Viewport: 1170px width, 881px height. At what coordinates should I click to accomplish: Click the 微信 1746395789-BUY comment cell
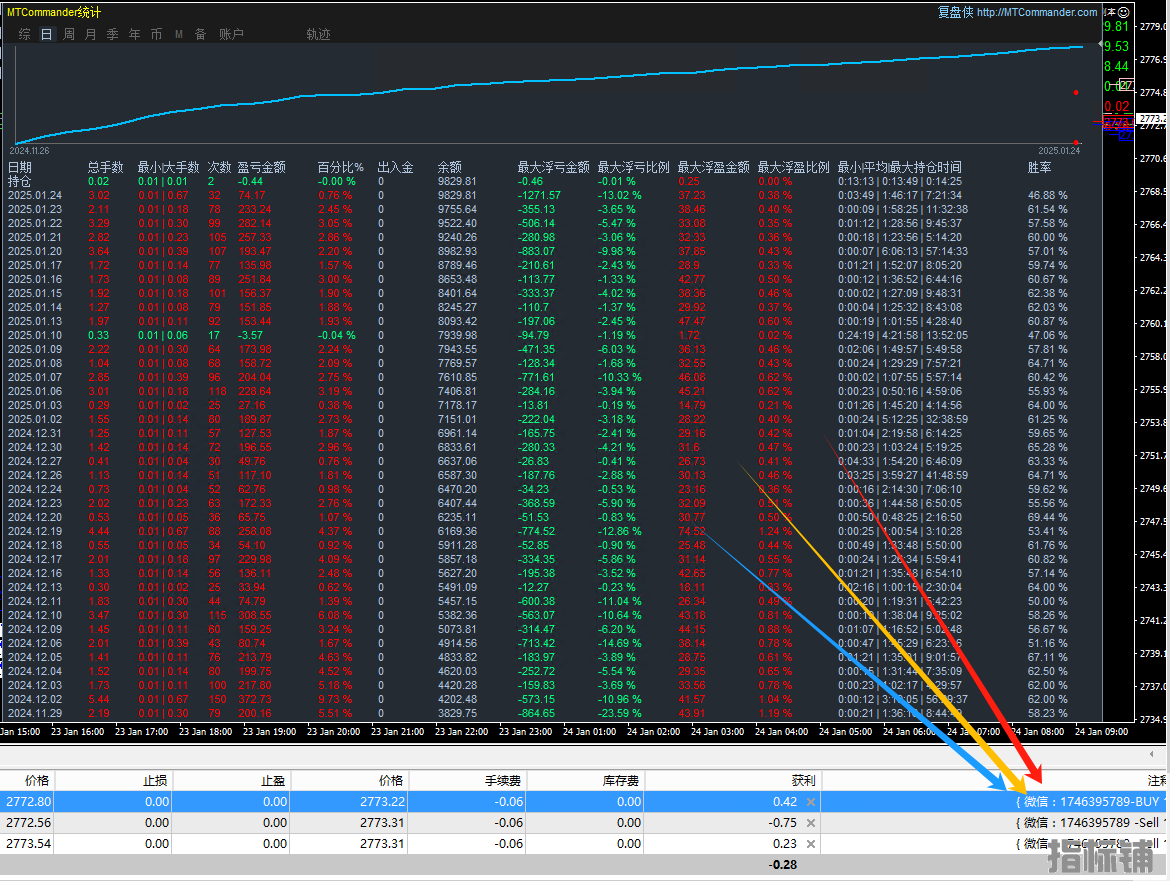pyautogui.click(x=1088, y=802)
